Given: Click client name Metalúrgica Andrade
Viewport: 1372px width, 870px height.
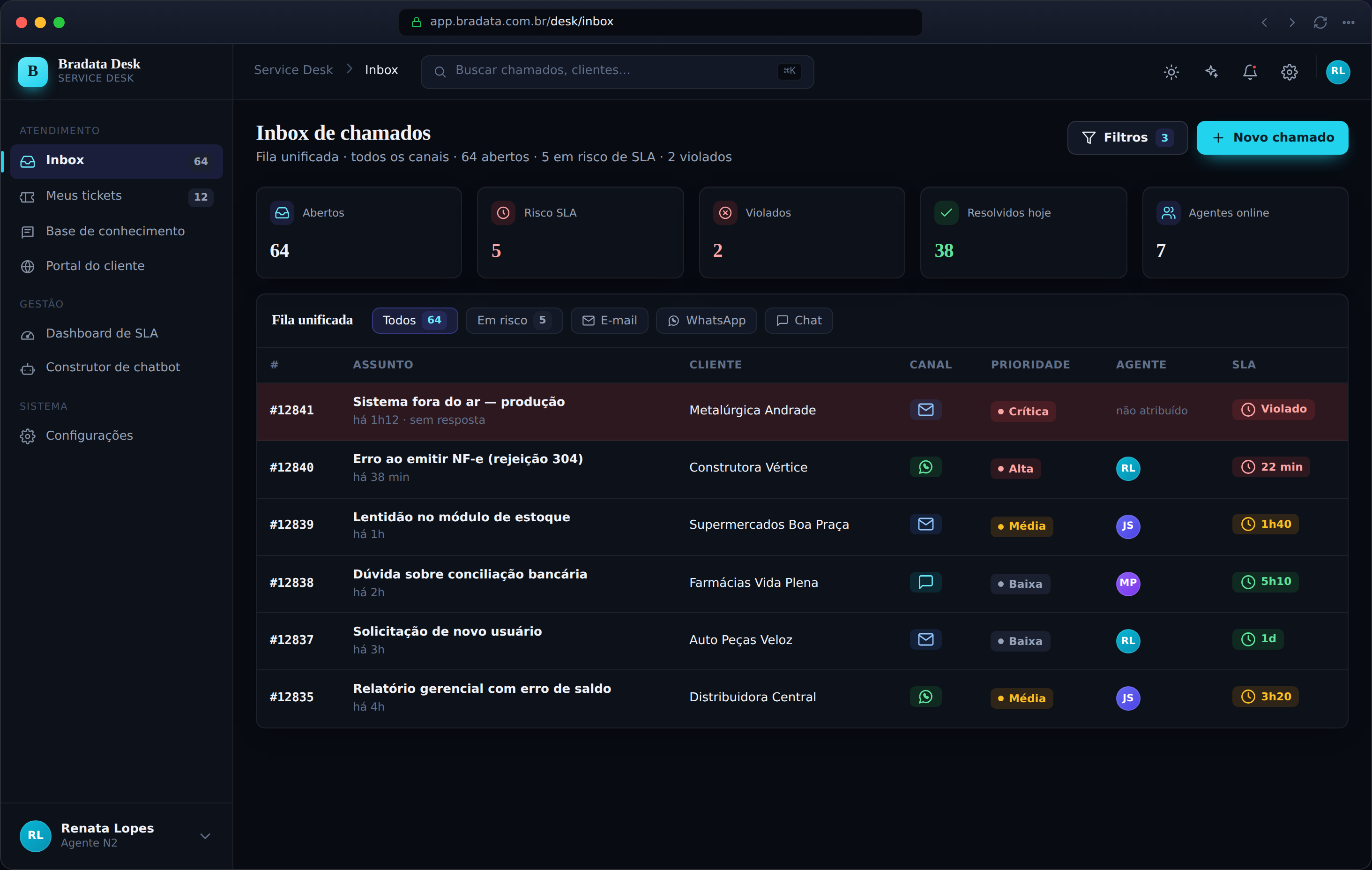Looking at the screenshot, I should pos(752,411).
